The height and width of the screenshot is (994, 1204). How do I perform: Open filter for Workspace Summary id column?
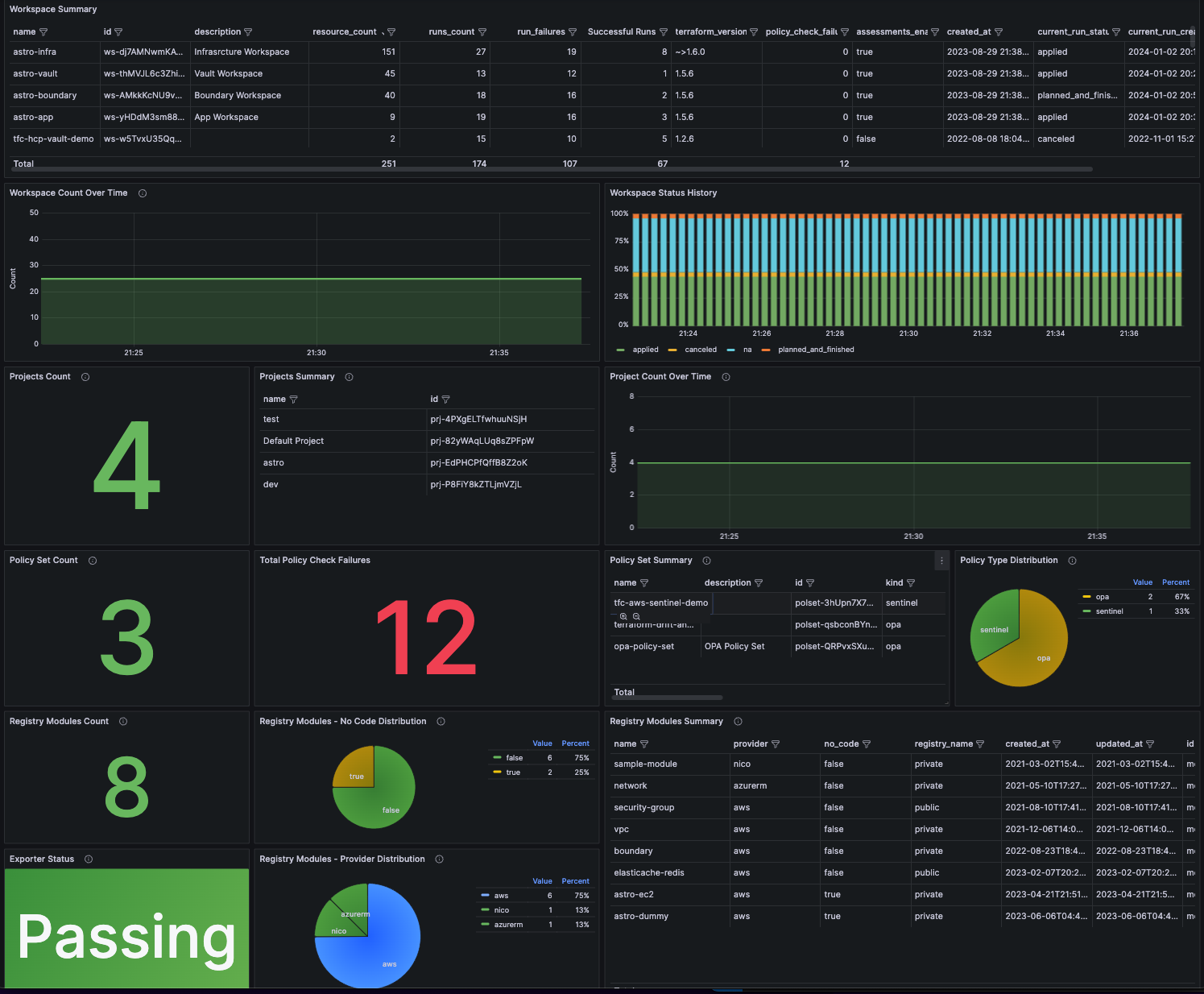pyautogui.click(x=118, y=32)
